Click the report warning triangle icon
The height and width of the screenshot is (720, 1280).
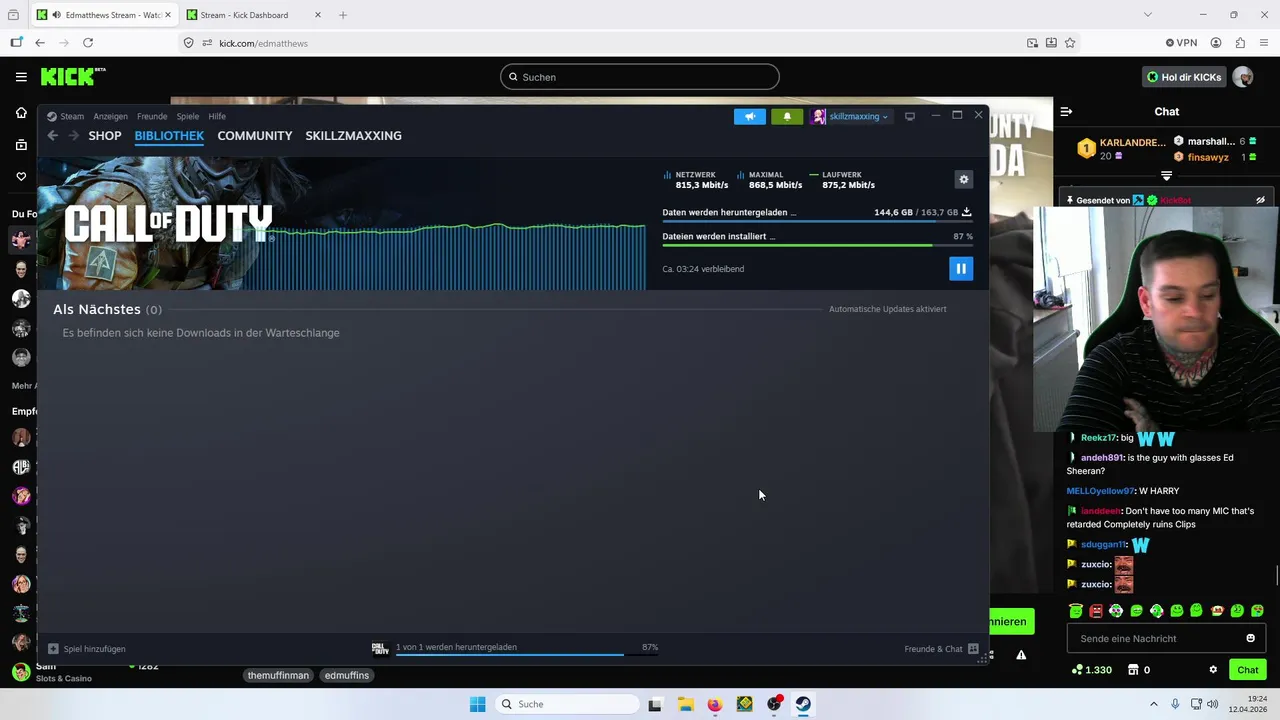(x=1021, y=655)
